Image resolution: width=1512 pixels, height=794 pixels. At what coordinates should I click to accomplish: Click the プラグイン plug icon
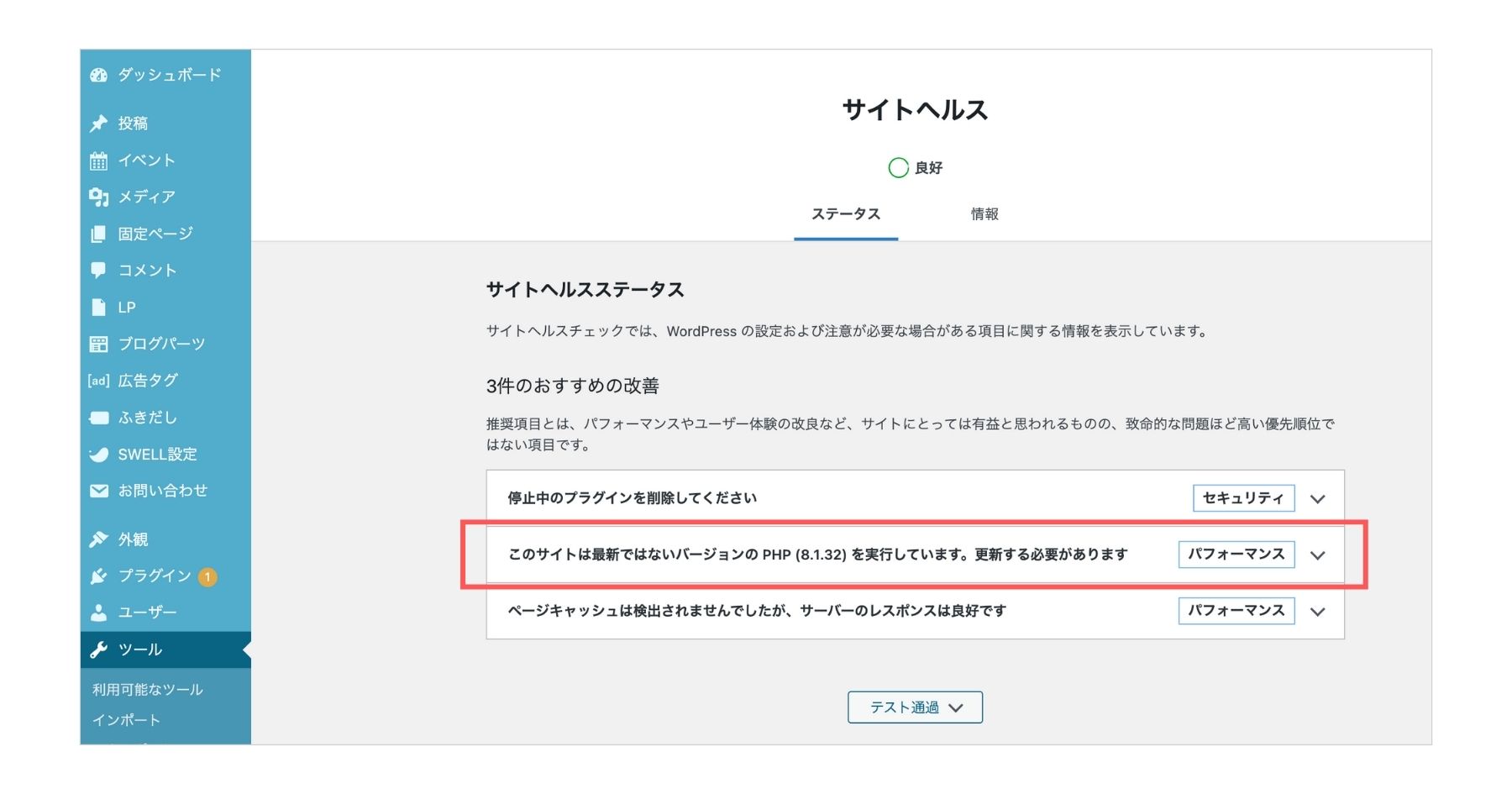click(x=99, y=576)
